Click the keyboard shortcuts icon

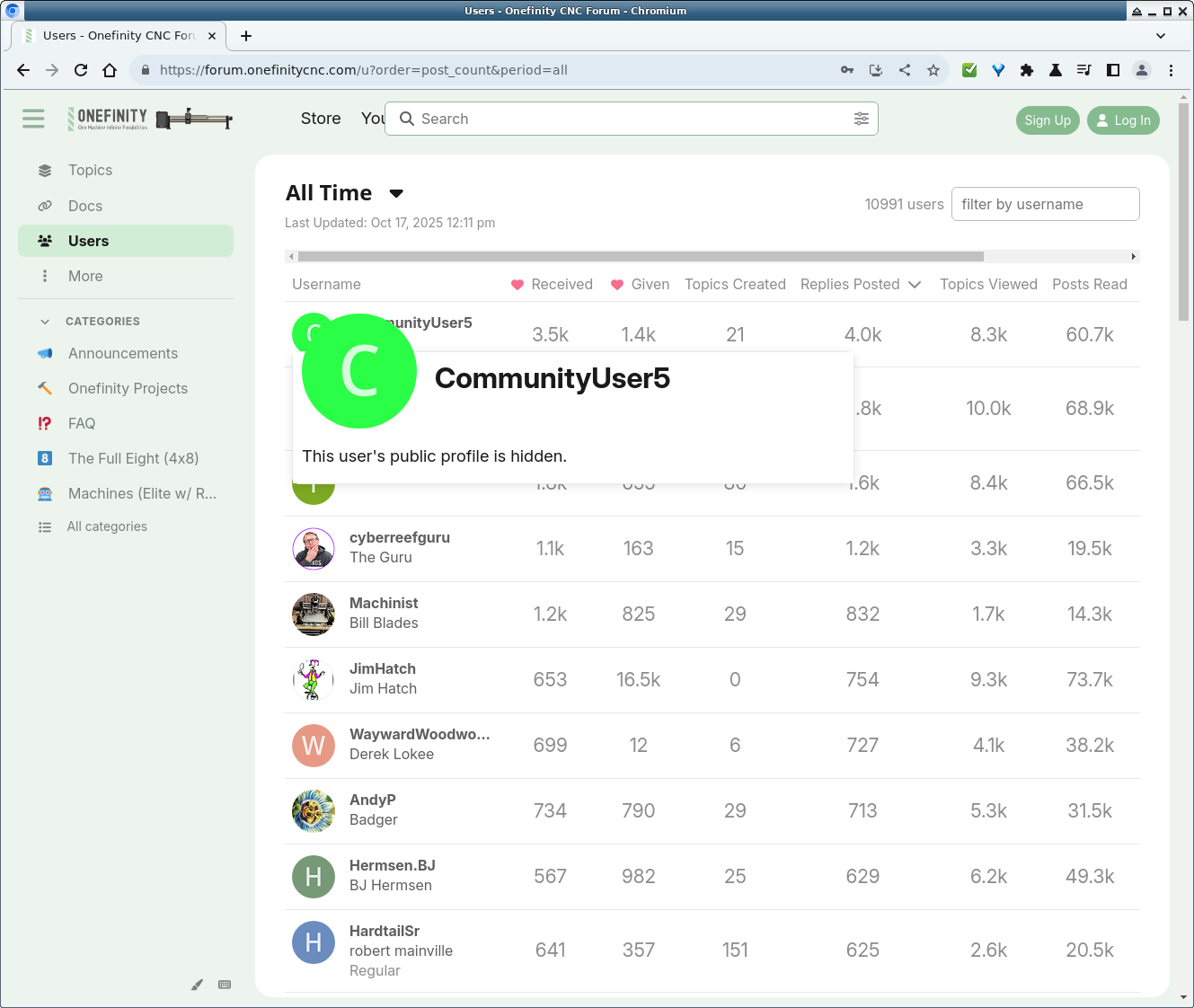click(225, 985)
